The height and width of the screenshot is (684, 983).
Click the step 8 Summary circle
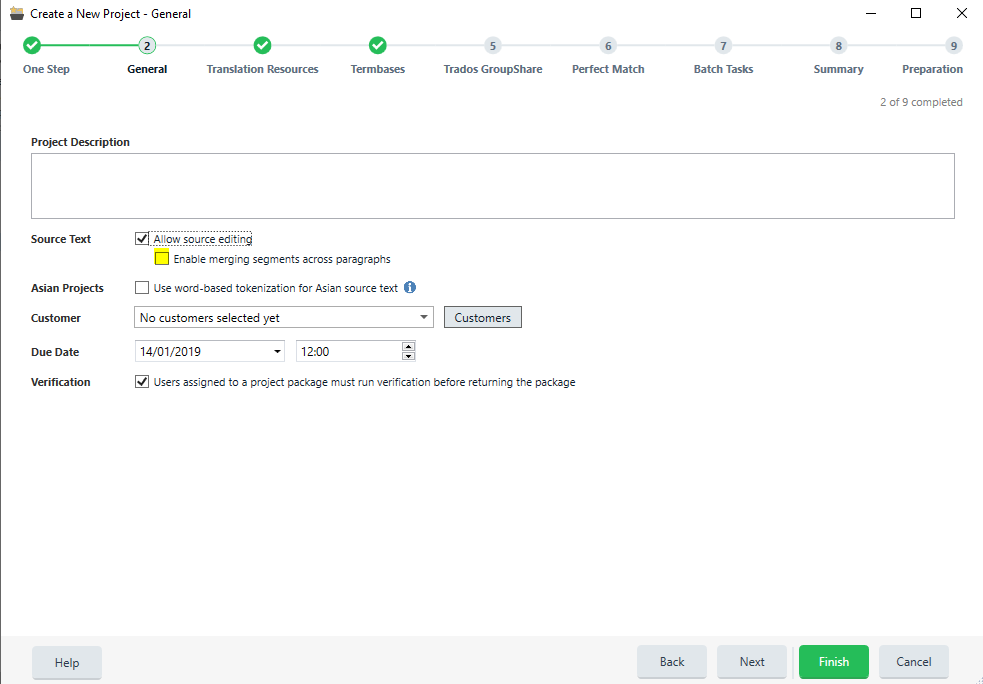(838, 46)
